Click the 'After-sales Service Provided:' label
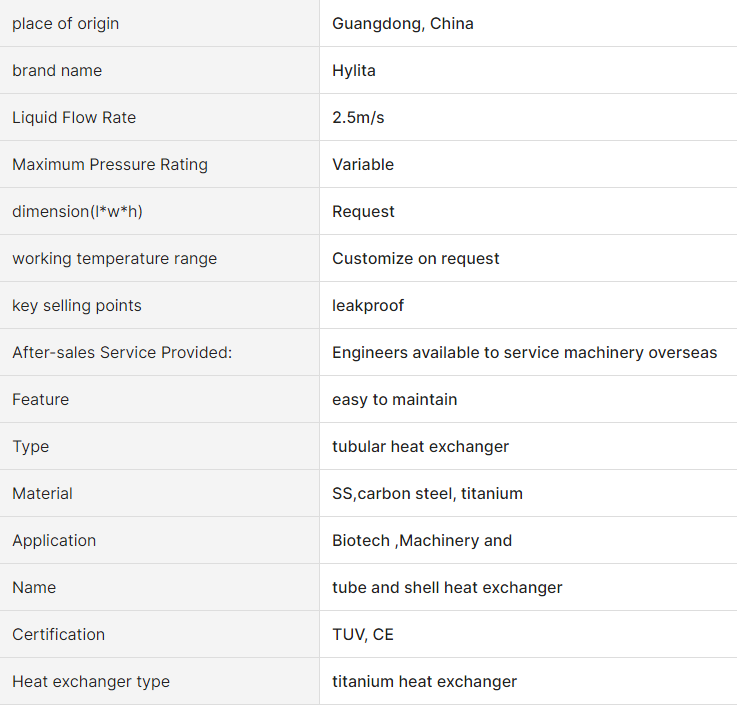This screenshot has height=705, width=737. (122, 352)
